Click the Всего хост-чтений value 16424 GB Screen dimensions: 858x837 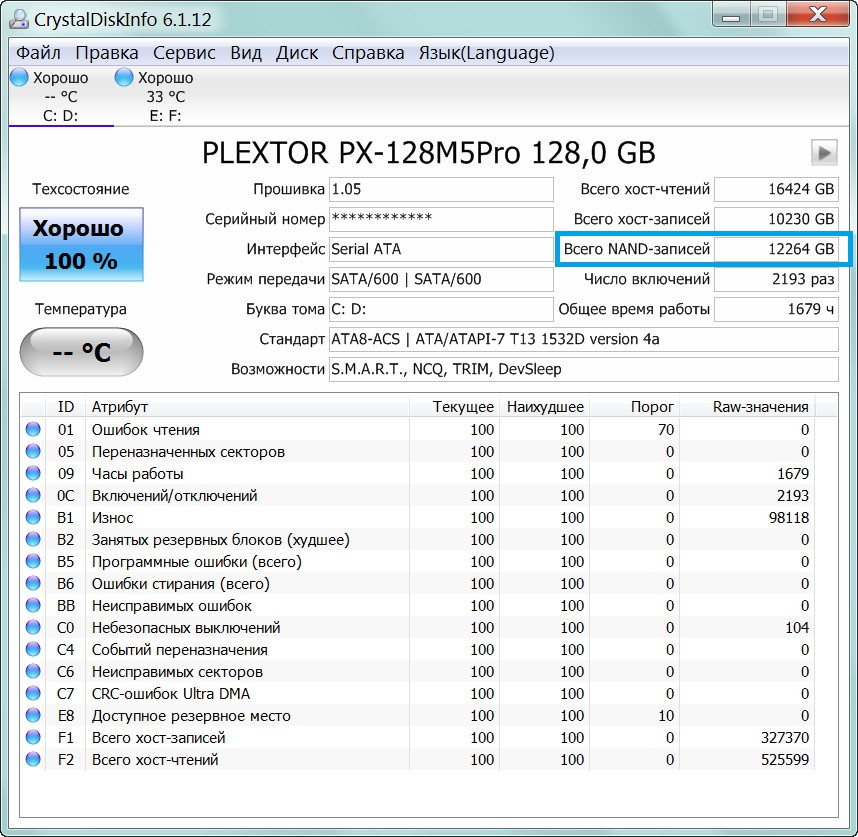point(776,189)
